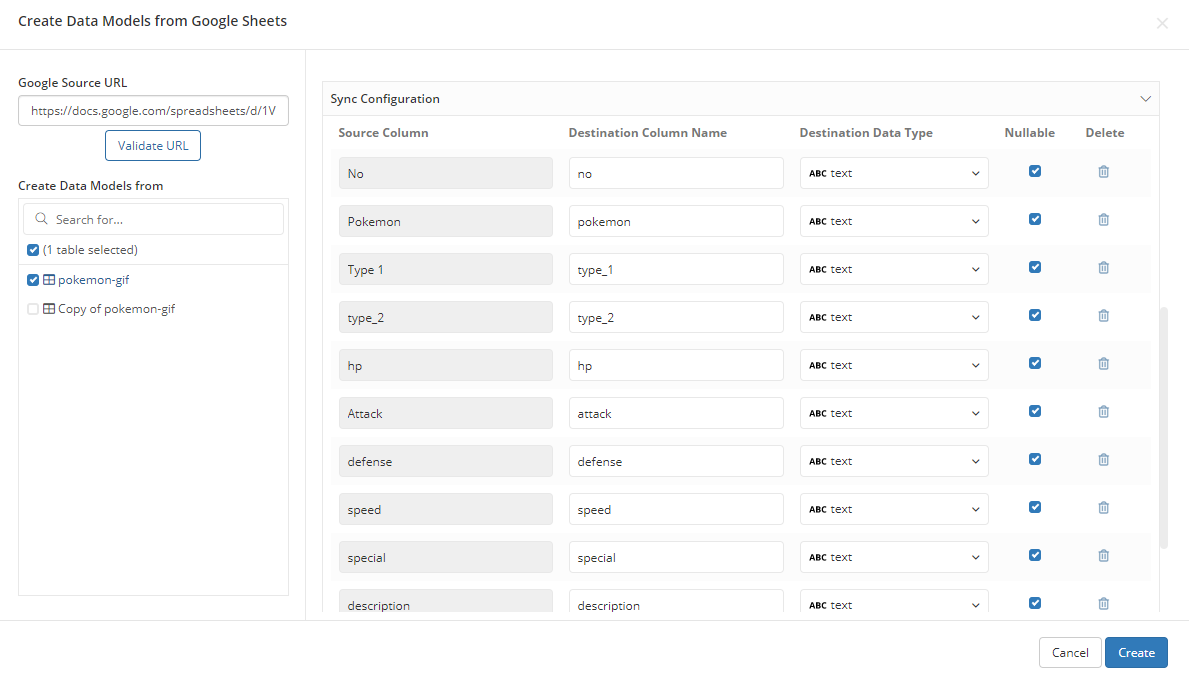Click the sync configuration vertical scrollbar

click(x=1163, y=428)
